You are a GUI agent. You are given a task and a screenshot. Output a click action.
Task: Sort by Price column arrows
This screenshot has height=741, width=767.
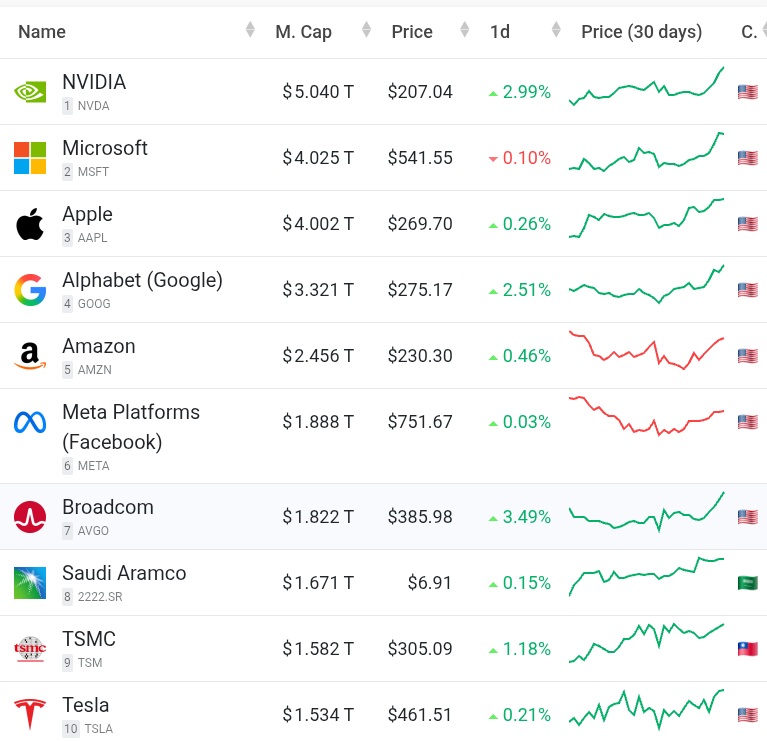tap(465, 32)
